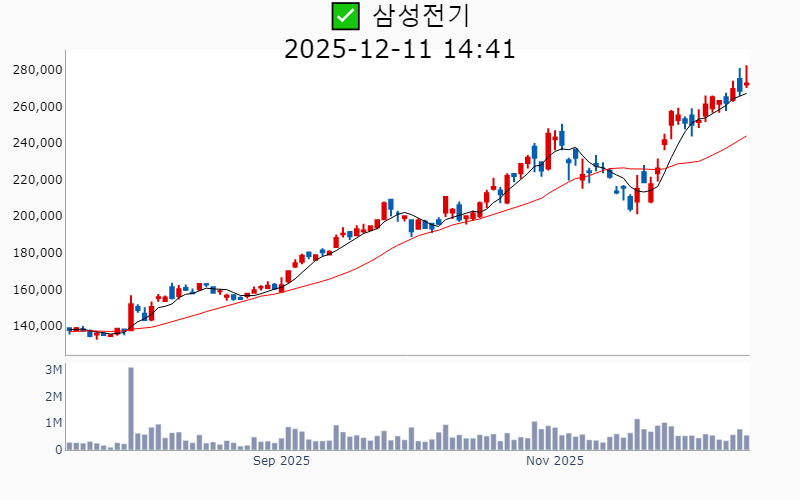Click the 1M volume axis label

[54, 423]
